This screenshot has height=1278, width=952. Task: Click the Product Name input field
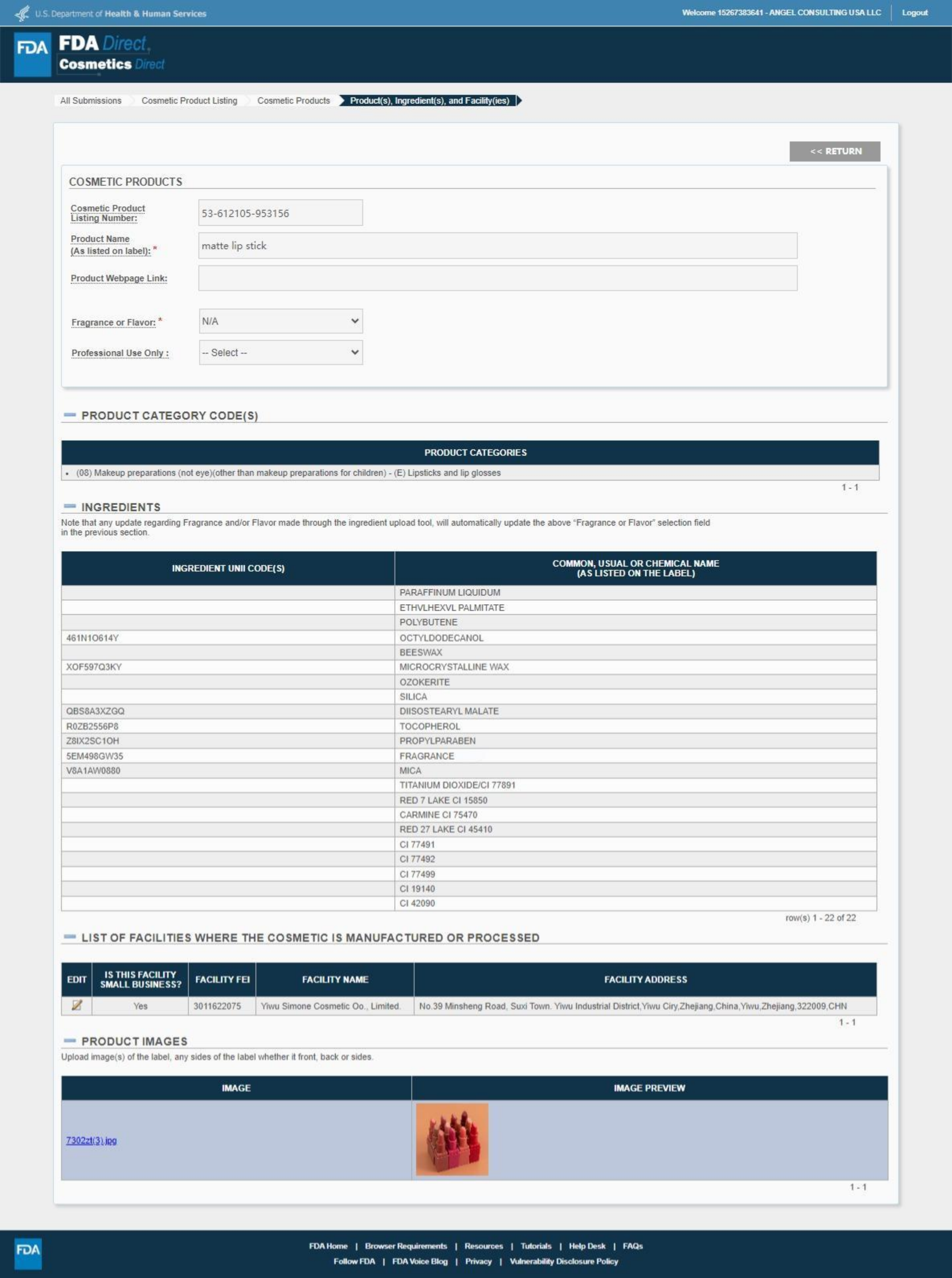click(497, 246)
